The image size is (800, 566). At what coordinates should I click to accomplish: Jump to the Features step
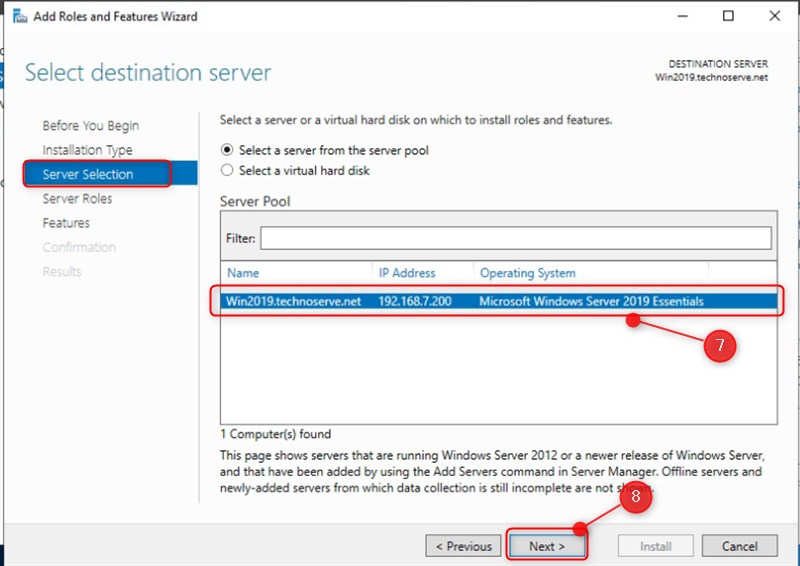[66, 223]
